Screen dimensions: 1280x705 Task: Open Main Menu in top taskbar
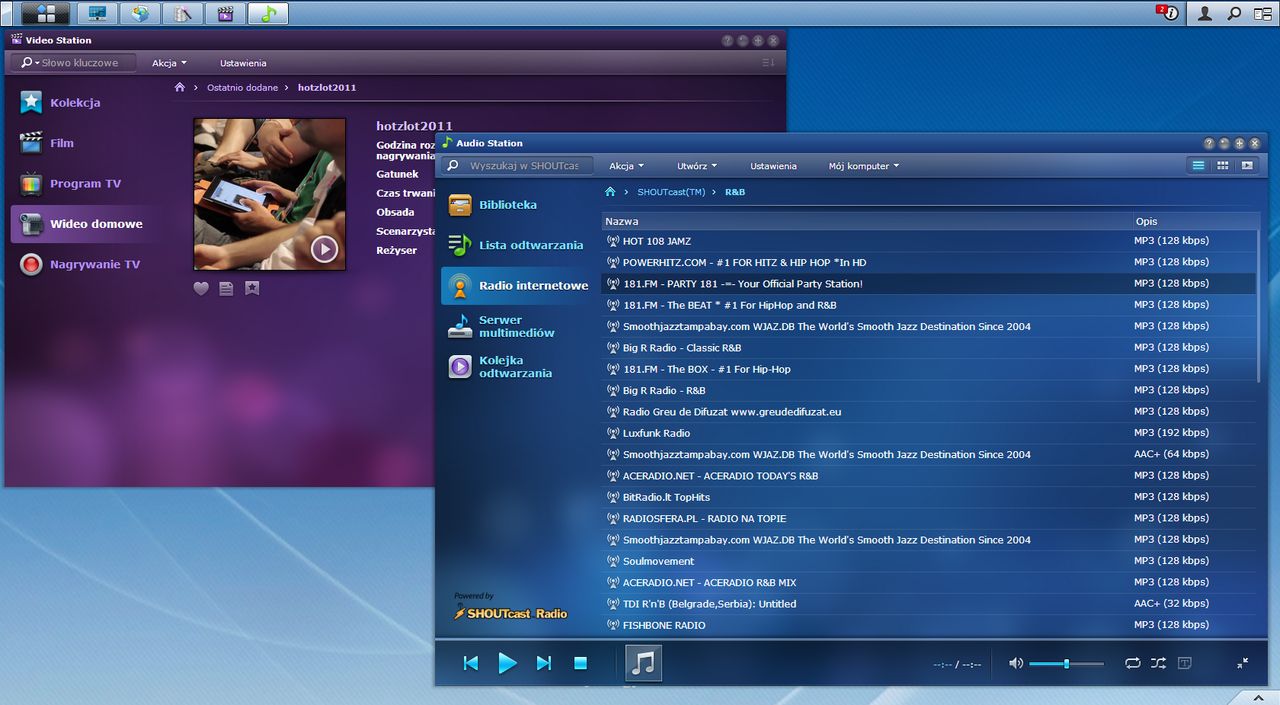(x=45, y=13)
